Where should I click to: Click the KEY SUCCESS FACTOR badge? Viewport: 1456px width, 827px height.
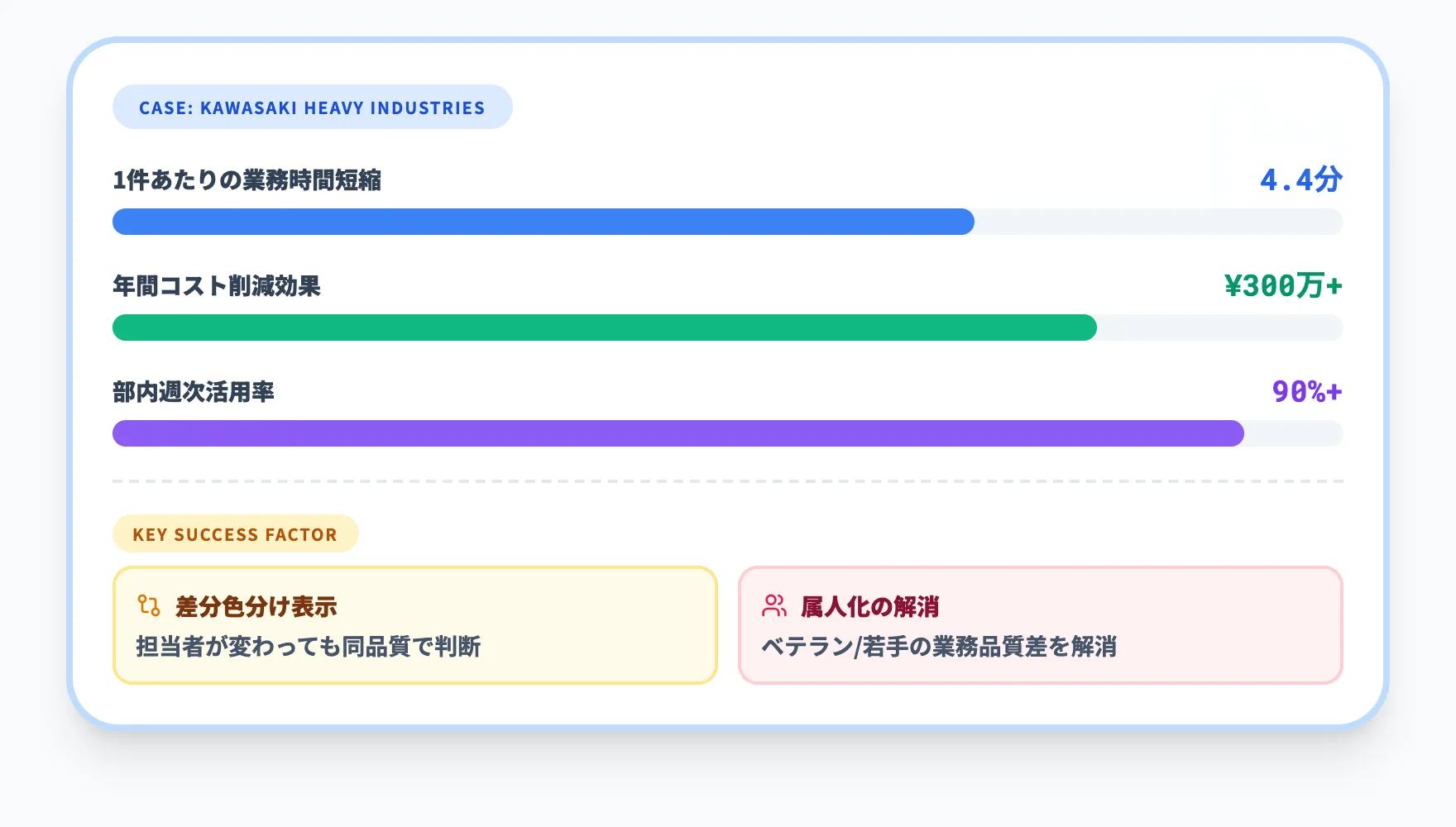[235, 534]
